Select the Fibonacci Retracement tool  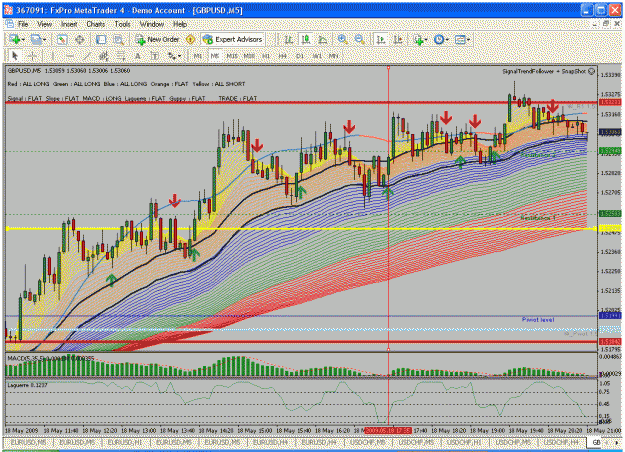click(120, 56)
